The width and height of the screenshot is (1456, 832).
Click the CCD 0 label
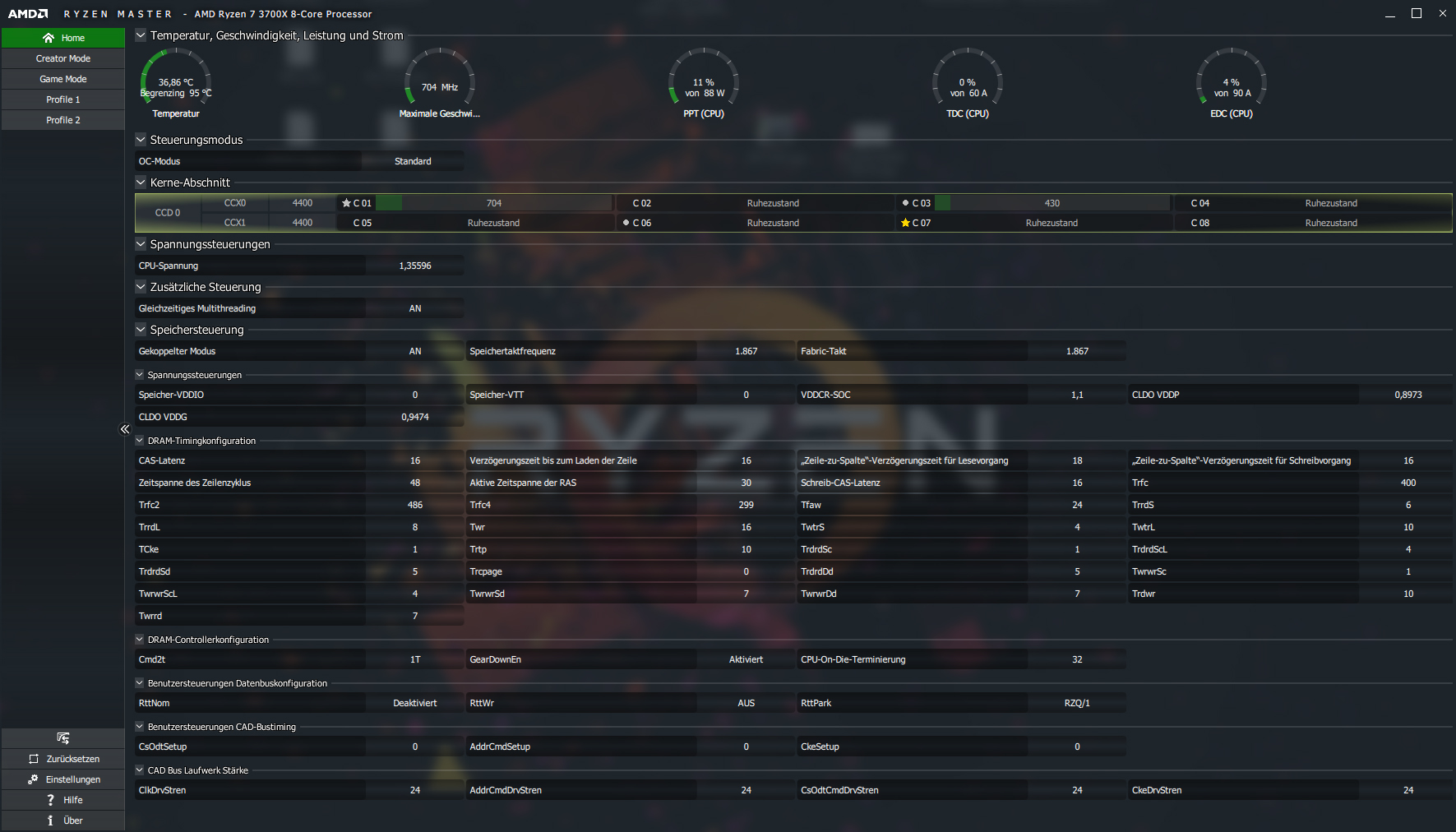click(x=168, y=213)
